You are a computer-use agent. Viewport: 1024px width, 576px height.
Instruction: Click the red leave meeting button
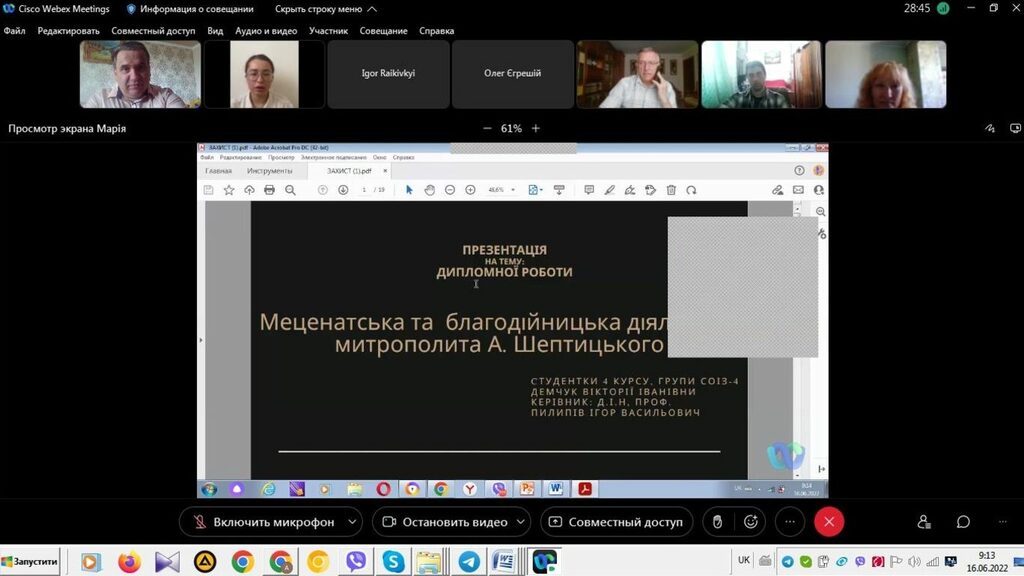coord(828,522)
